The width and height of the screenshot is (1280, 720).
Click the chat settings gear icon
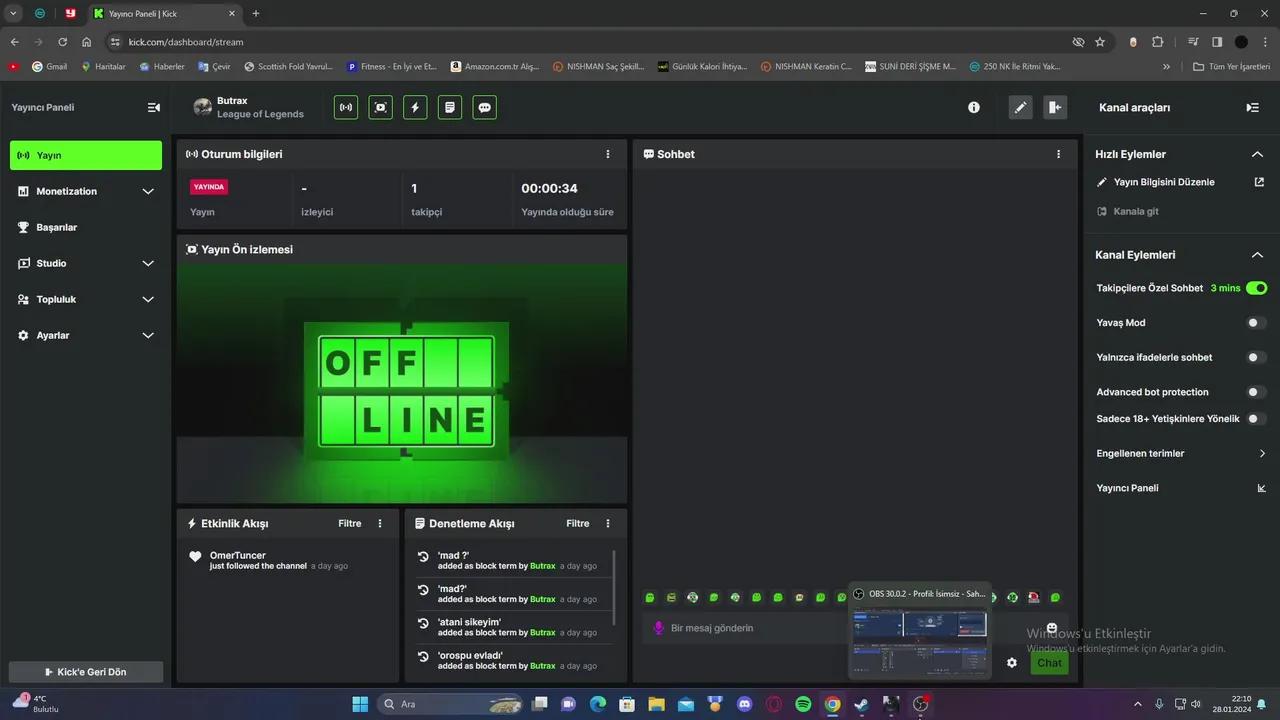click(x=1012, y=662)
